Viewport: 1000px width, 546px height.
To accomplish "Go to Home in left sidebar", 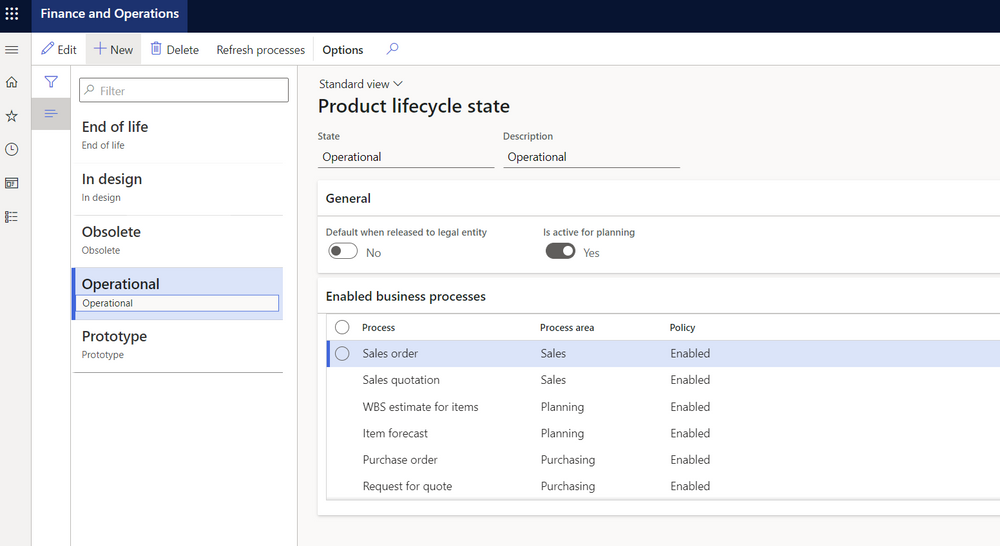I will (12, 82).
